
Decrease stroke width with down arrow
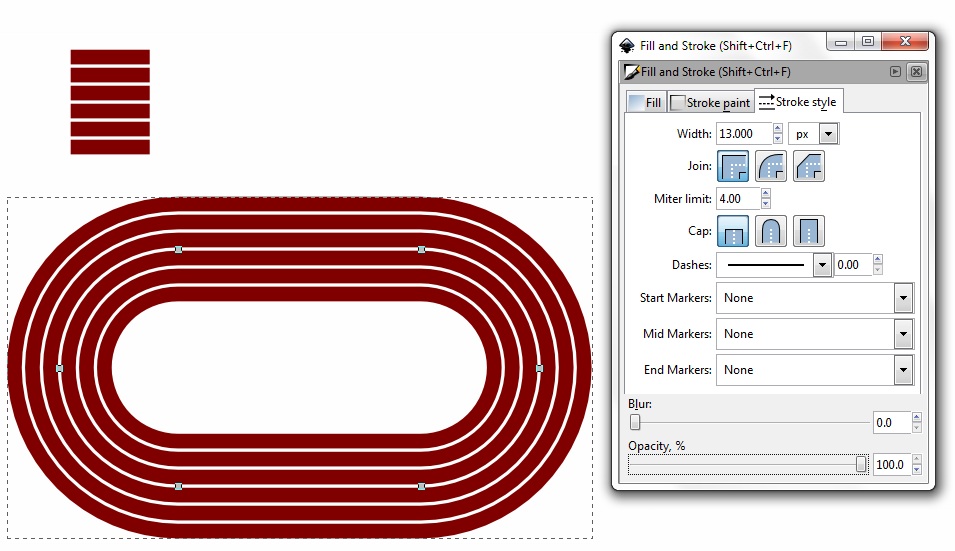tap(777, 139)
